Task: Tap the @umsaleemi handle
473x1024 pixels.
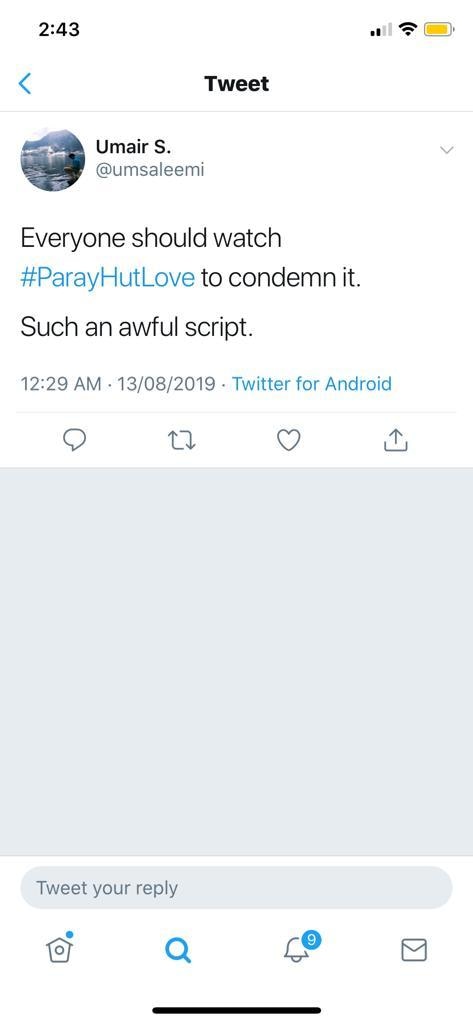Action: [150, 170]
